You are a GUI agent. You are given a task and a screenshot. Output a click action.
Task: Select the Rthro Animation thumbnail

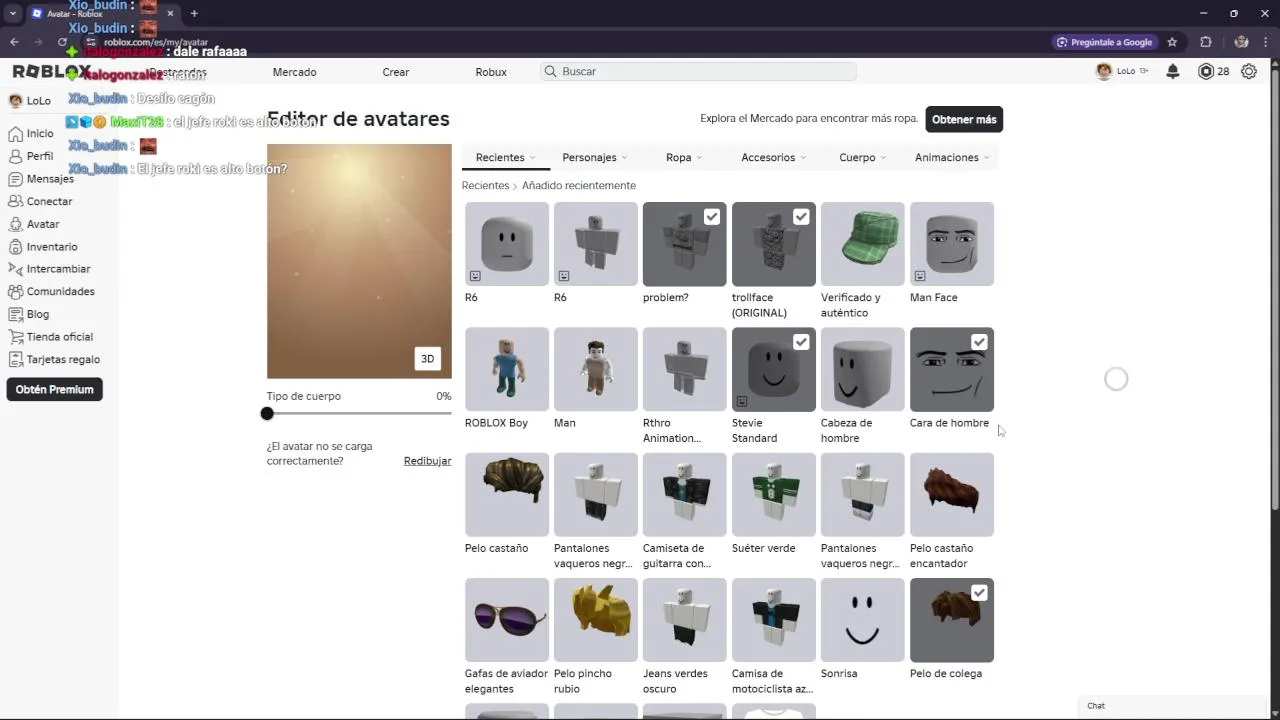684,369
